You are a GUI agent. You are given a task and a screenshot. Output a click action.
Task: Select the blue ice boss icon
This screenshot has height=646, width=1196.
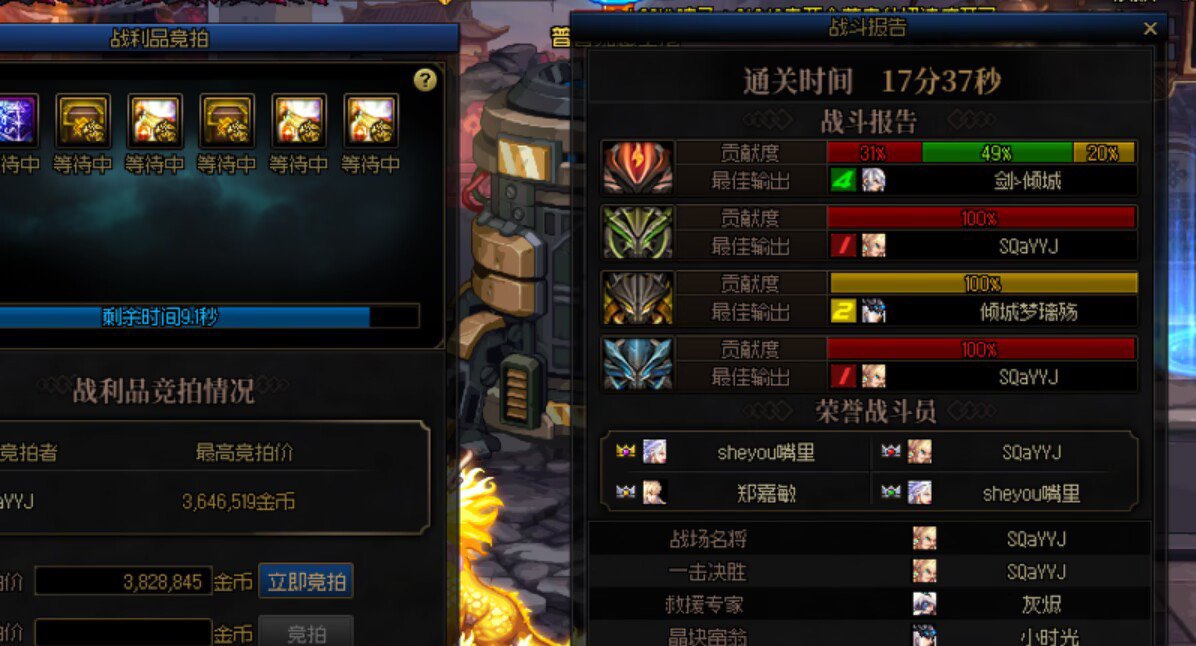click(x=638, y=364)
